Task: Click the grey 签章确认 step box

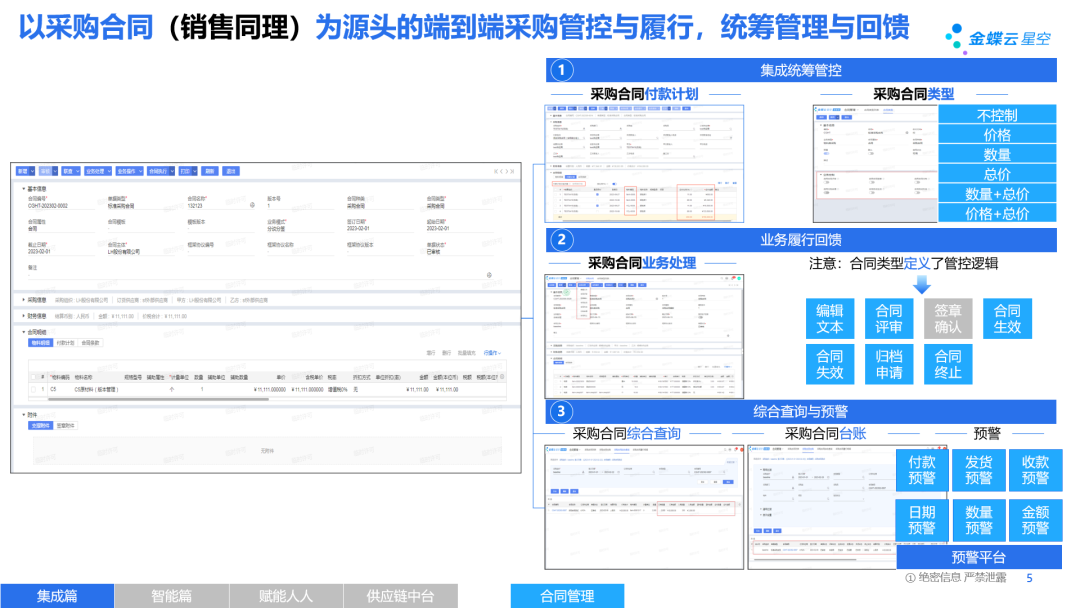Action: coord(948,318)
